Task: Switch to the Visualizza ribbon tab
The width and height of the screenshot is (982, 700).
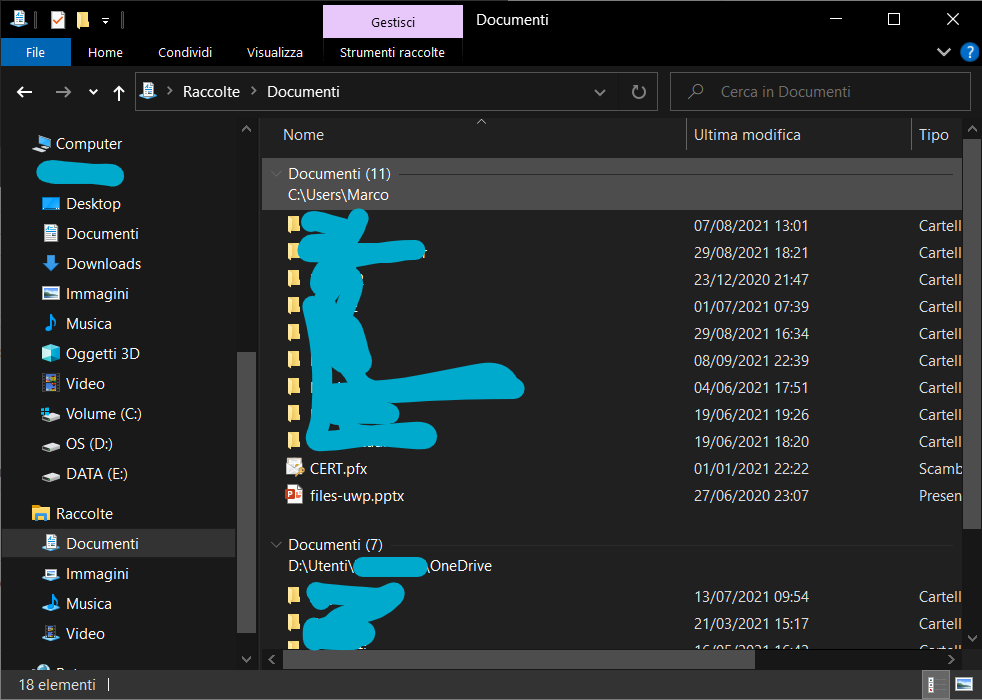Action: pos(274,52)
